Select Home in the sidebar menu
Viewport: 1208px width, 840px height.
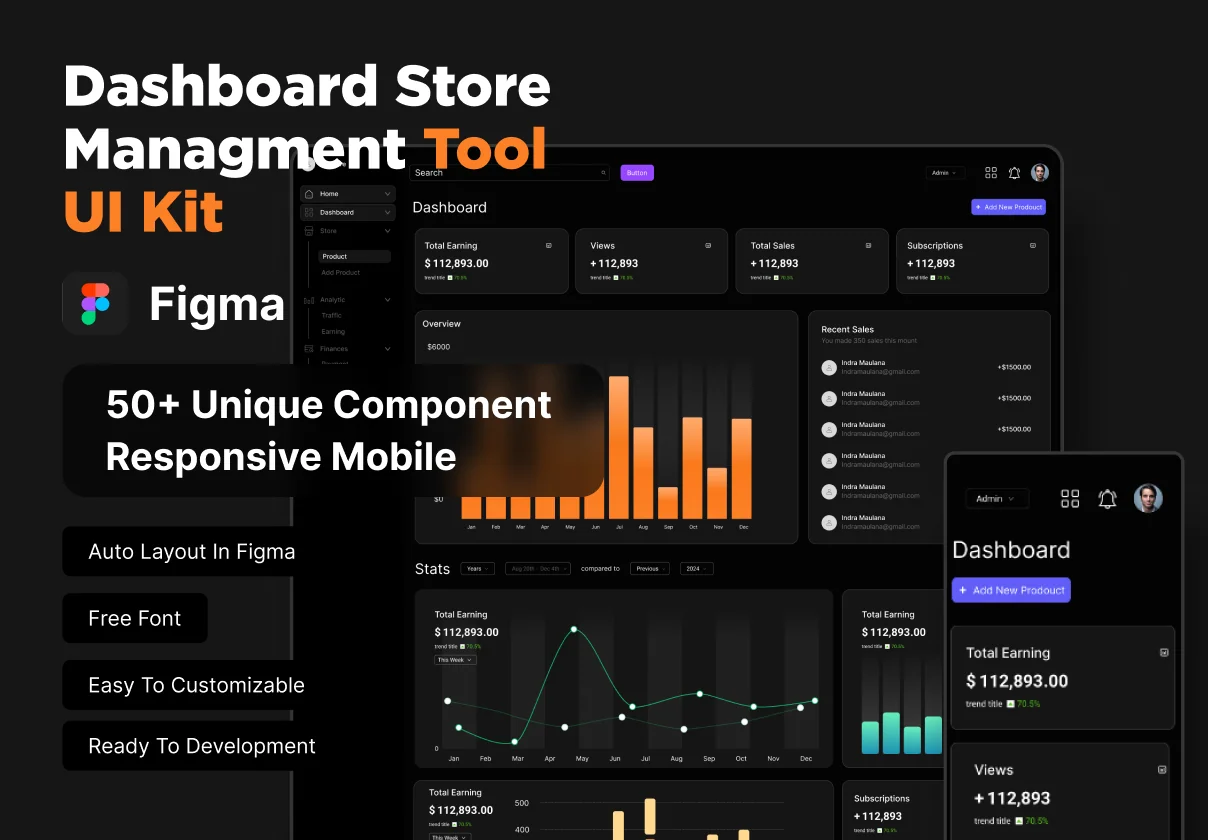(347, 194)
